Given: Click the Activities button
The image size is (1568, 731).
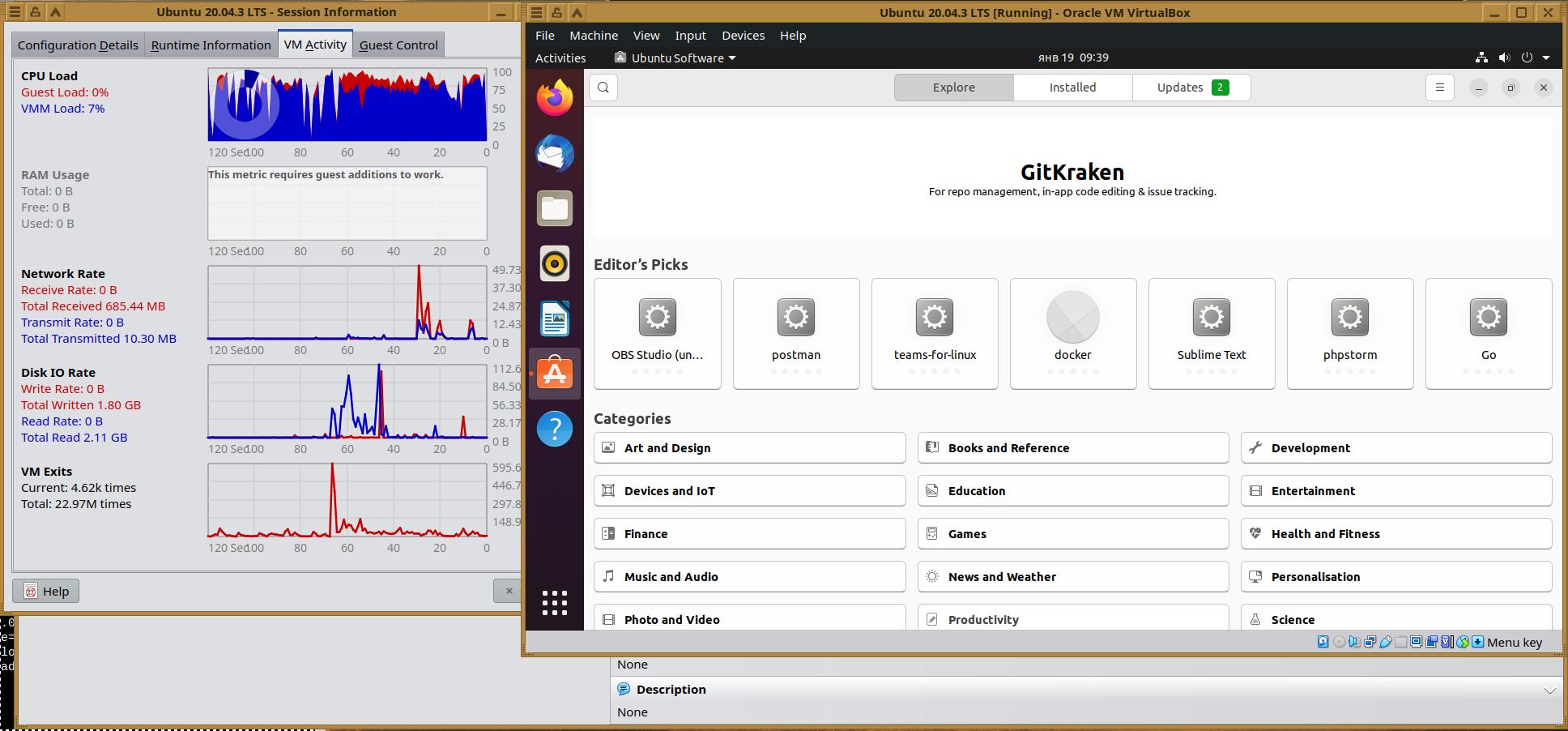Looking at the screenshot, I should point(560,58).
